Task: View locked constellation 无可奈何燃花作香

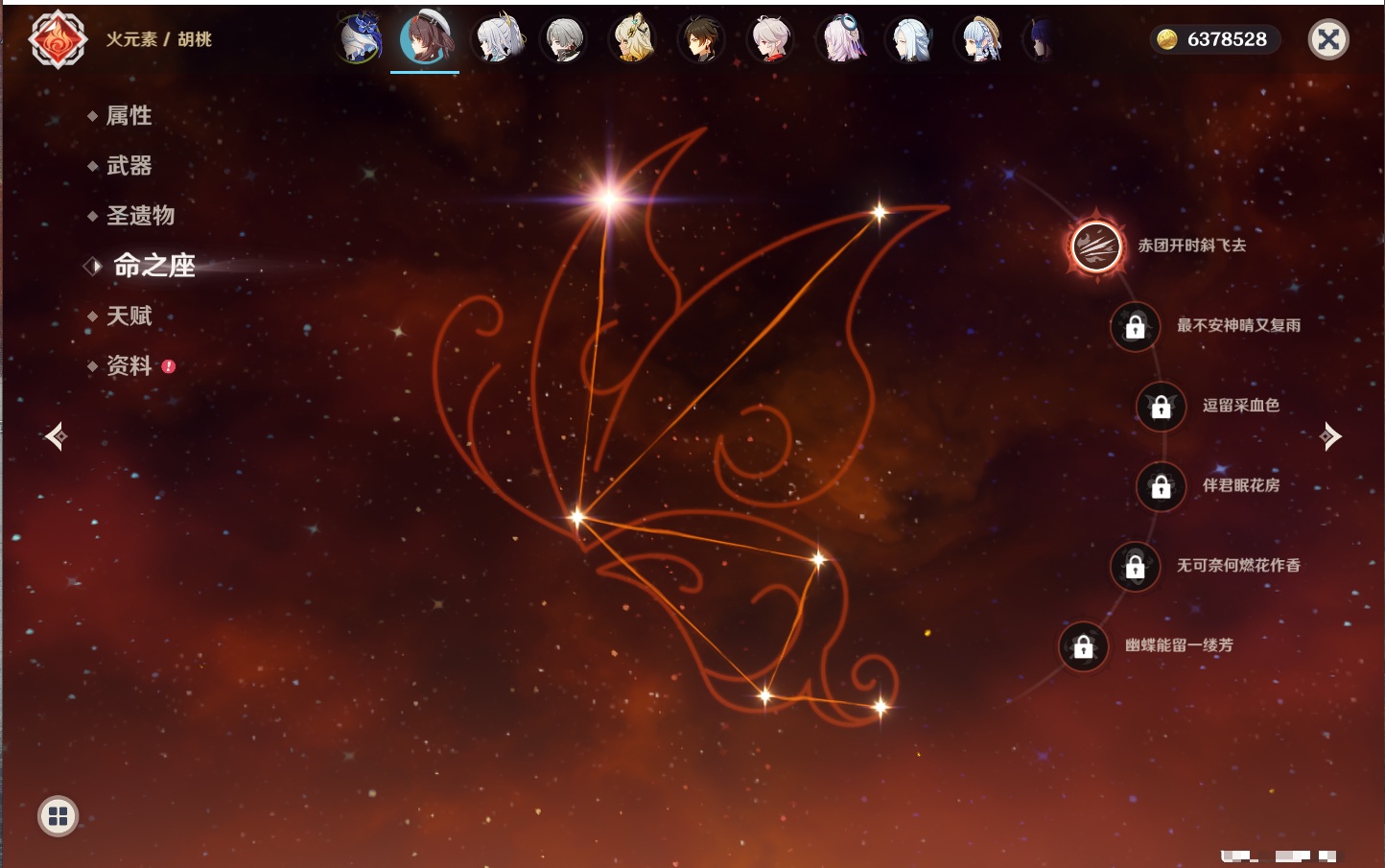Action: pos(1135,567)
